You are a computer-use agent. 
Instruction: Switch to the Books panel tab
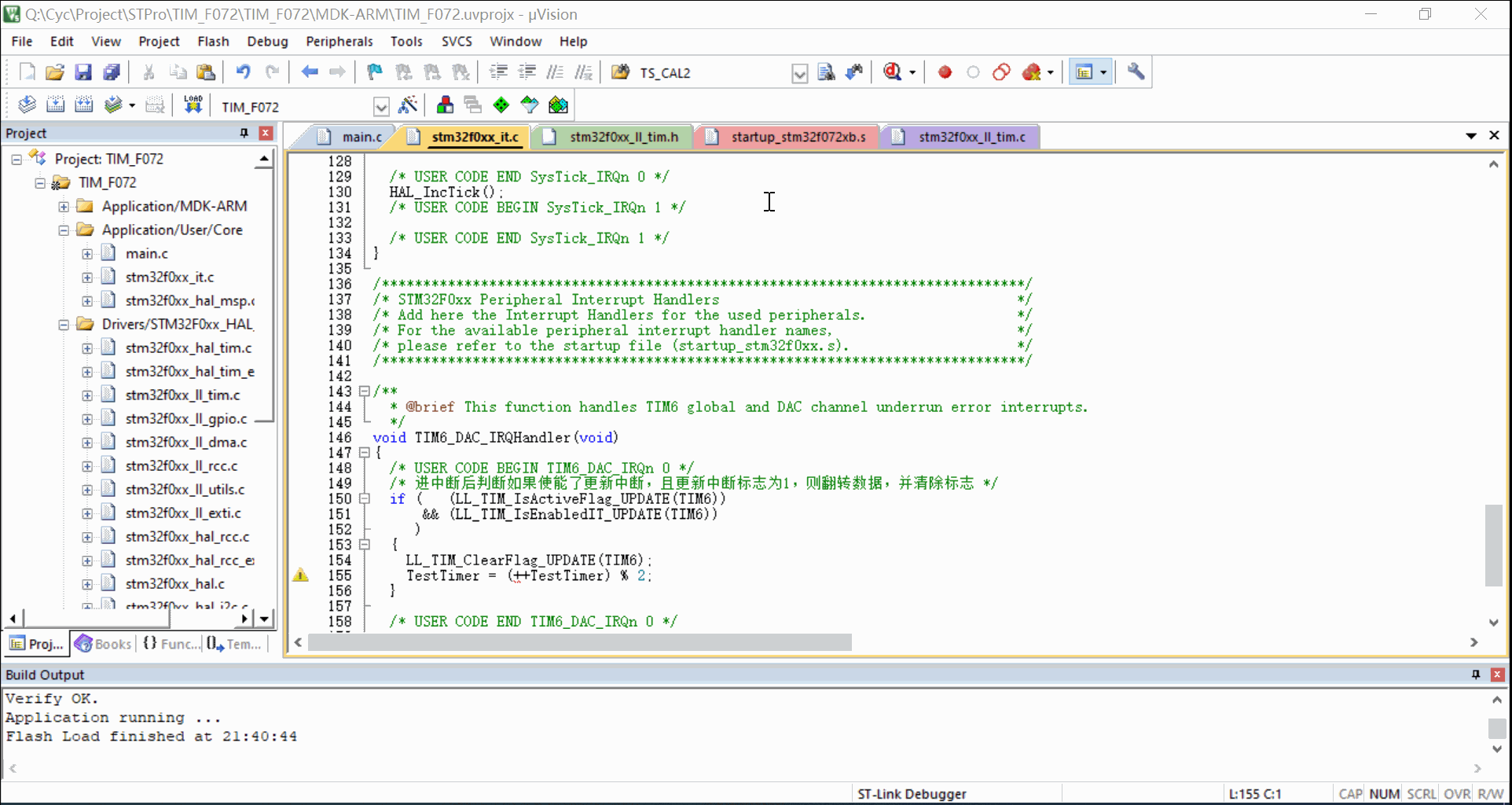(103, 644)
